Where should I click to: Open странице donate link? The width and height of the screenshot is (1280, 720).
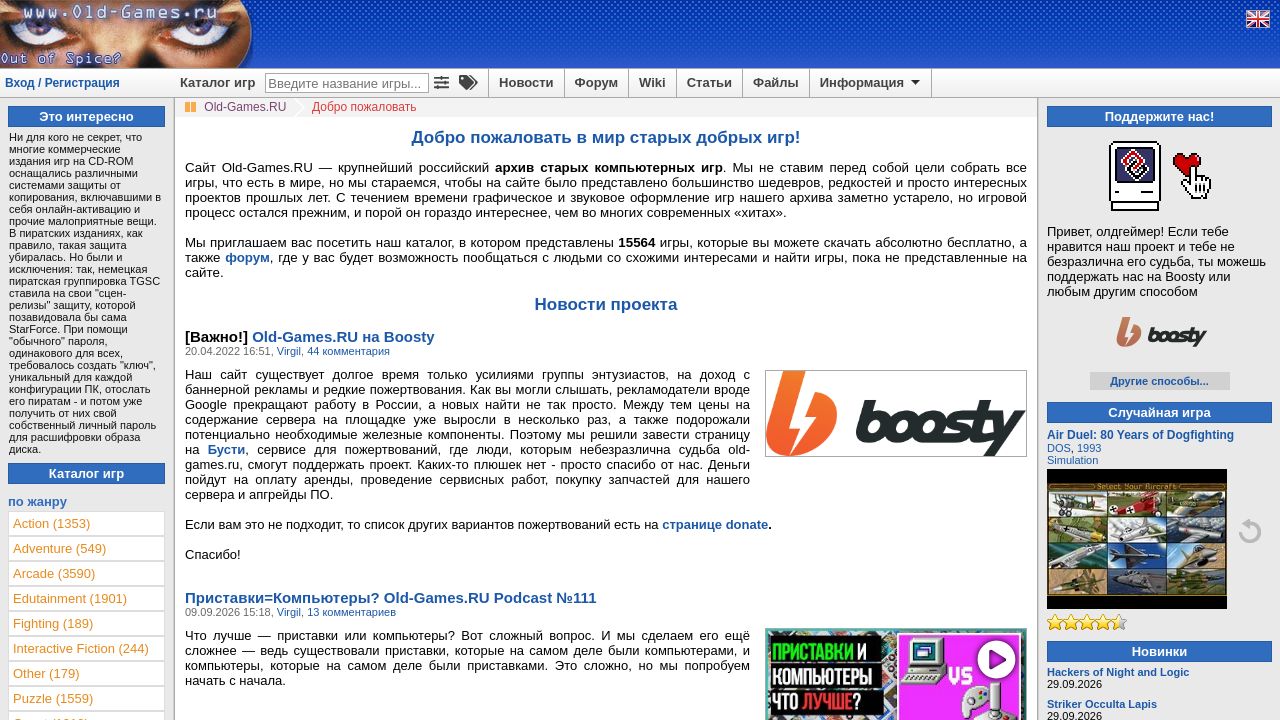(715, 525)
